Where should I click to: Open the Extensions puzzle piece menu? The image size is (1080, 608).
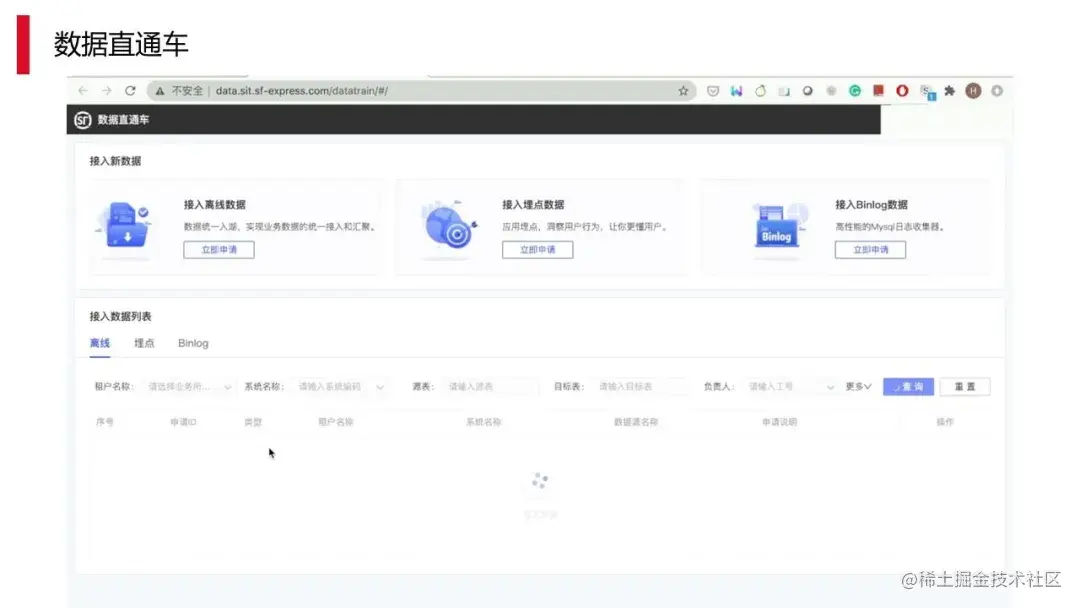[950, 91]
